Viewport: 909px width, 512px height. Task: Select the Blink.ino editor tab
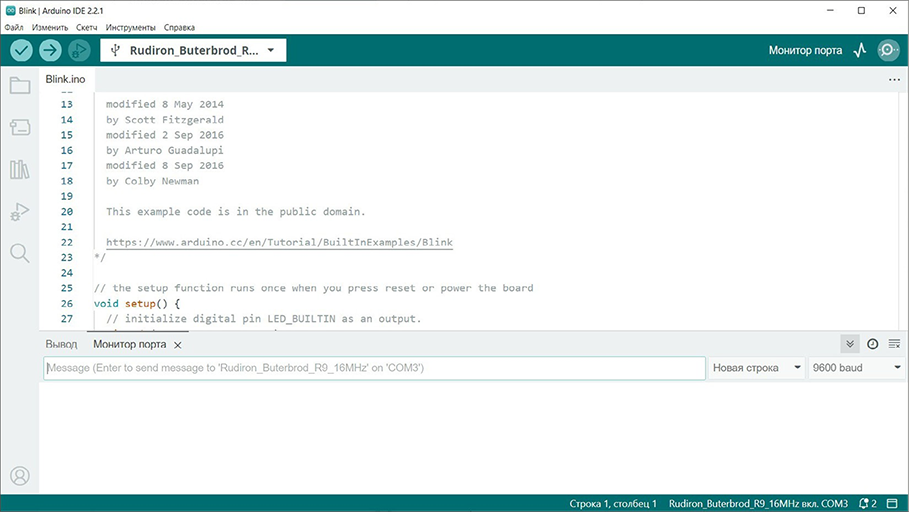[66, 79]
